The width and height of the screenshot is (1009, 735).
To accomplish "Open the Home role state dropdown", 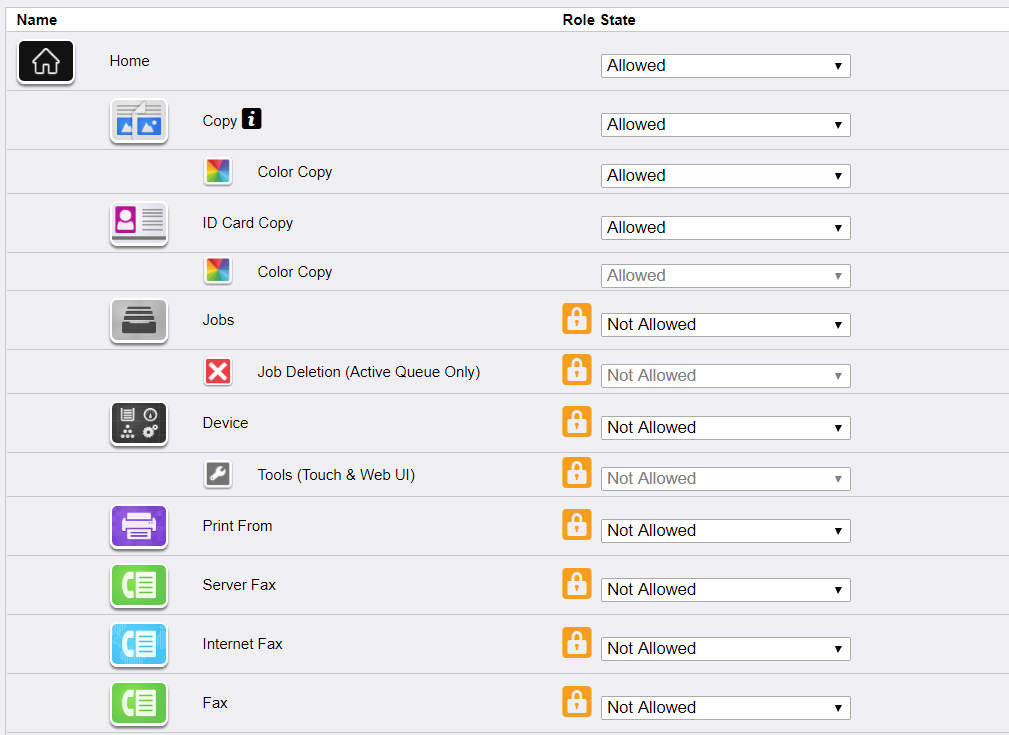I will 725,66.
